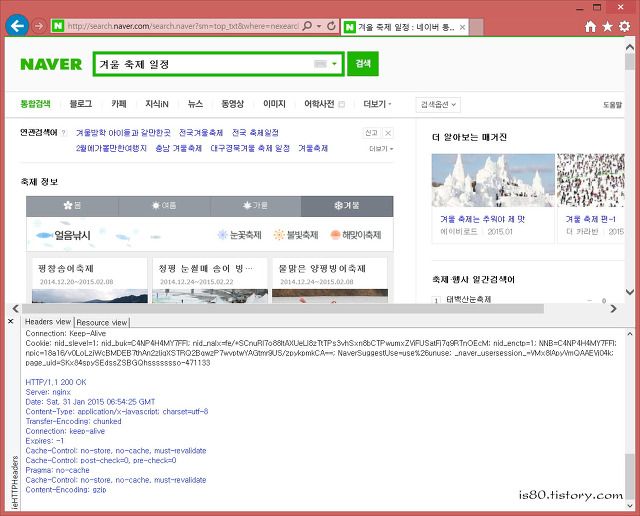The image size is (640, 516).
Task: Click the green 검색 search button
Action: 363,64
